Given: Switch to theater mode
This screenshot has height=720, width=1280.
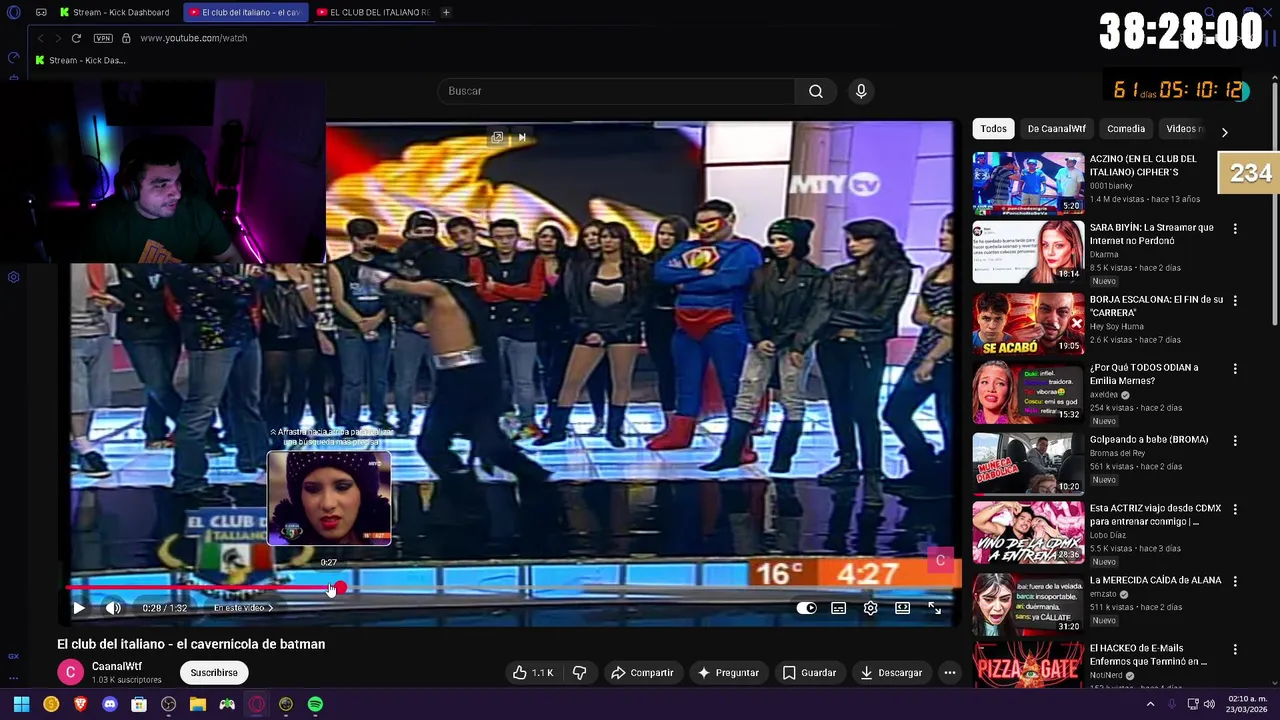Looking at the screenshot, I should 902,608.
